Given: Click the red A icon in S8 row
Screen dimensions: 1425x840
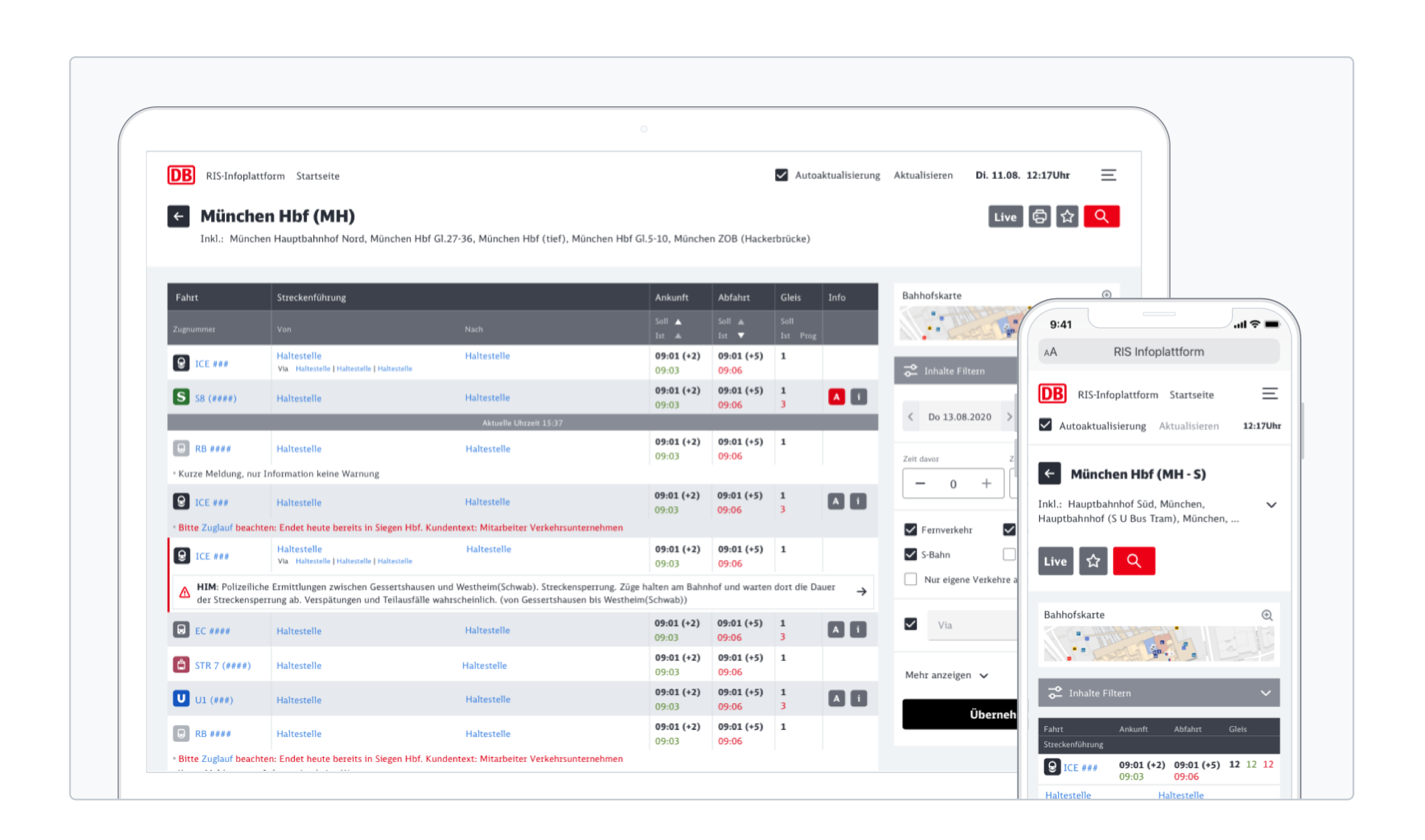Looking at the screenshot, I should 836,397.
